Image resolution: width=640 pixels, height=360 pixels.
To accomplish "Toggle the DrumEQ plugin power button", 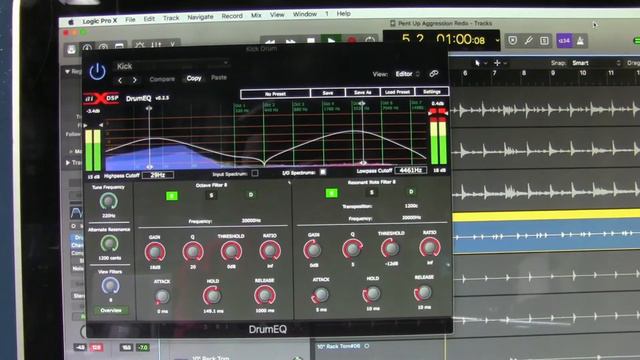I will 98,71.
